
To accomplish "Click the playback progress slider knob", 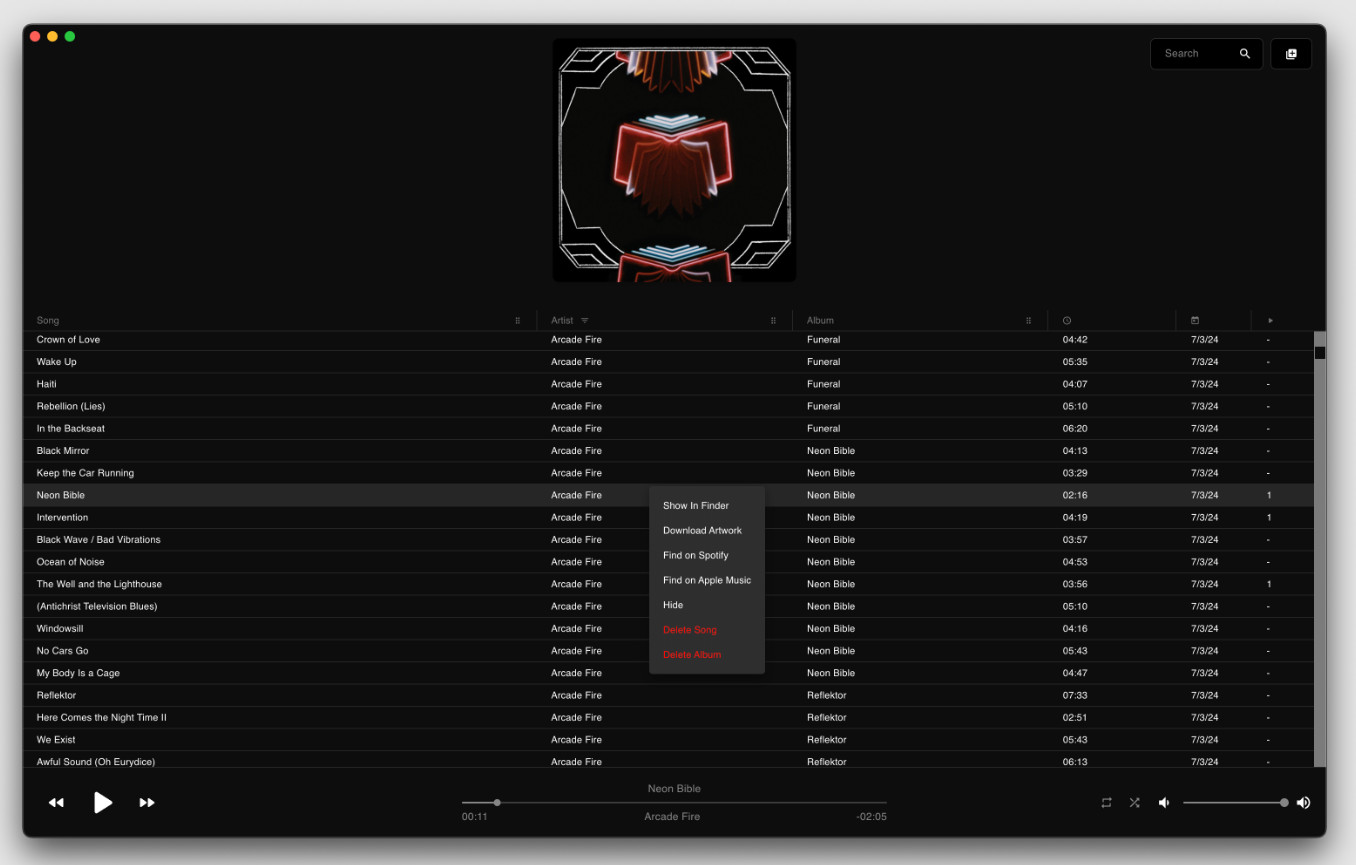I will pyautogui.click(x=497, y=802).
